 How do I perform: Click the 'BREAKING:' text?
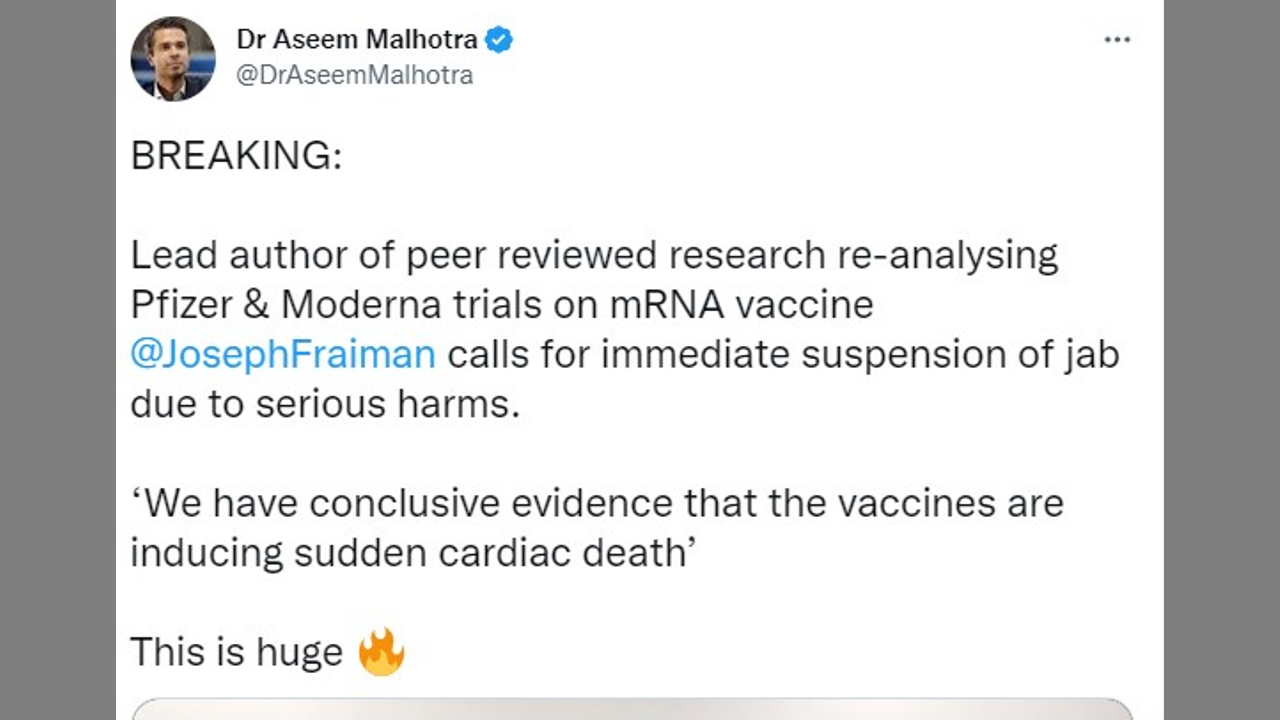pyautogui.click(x=236, y=156)
